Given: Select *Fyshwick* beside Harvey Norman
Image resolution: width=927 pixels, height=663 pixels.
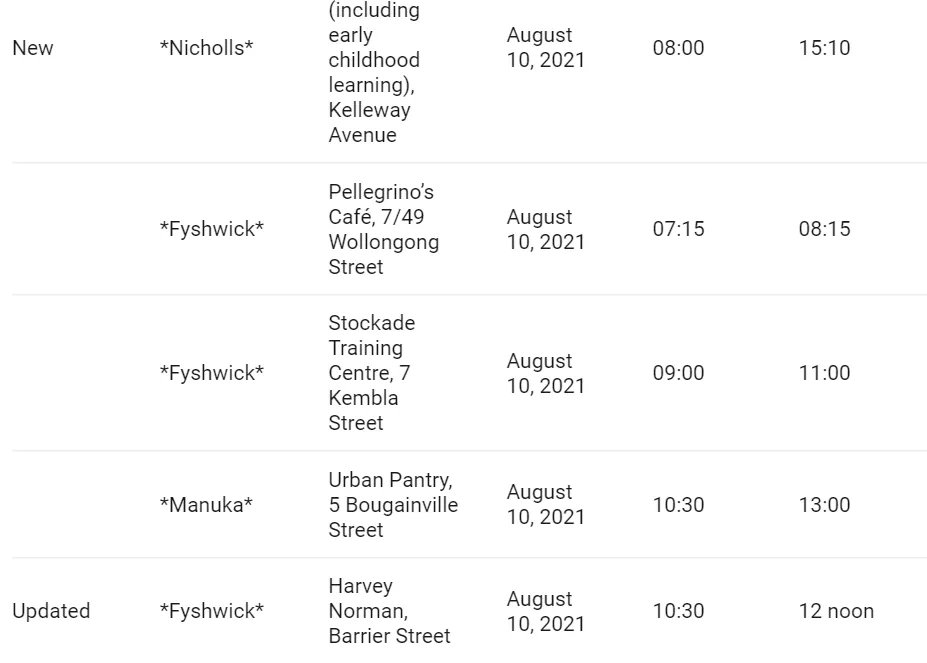Looking at the screenshot, I should [x=212, y=611].
